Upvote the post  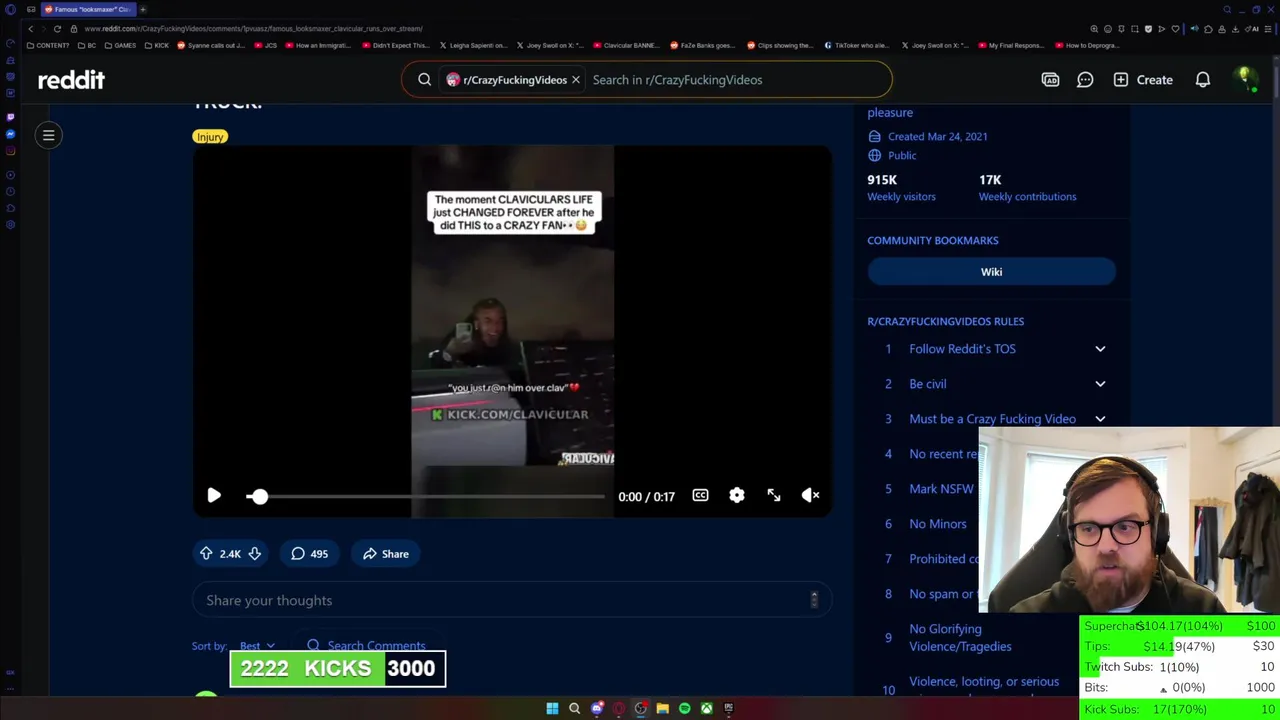click(x=206, y=554)
